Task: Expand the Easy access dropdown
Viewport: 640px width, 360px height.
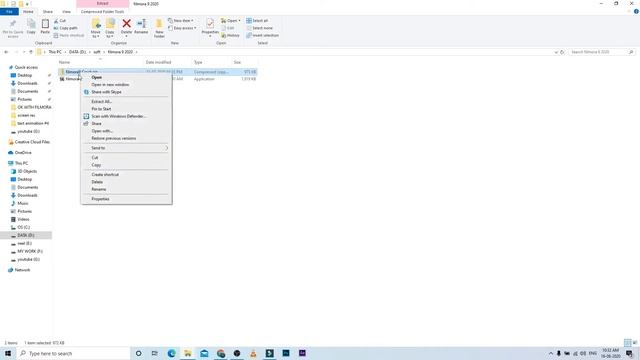Action: pyautogui.click(x=182, y=28)
